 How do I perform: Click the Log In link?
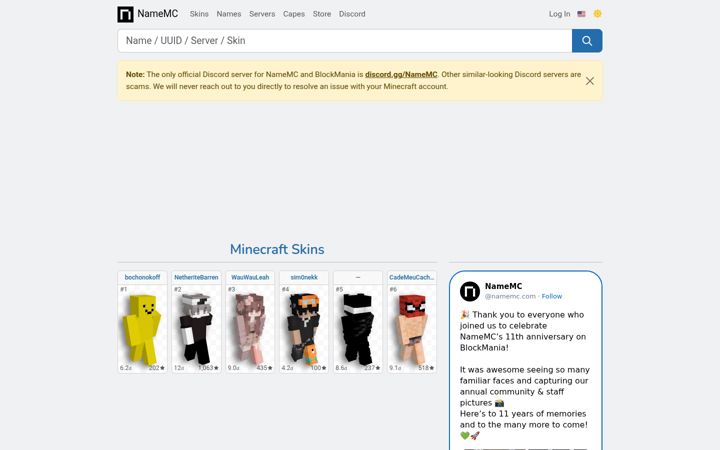[x=559, y=14]
